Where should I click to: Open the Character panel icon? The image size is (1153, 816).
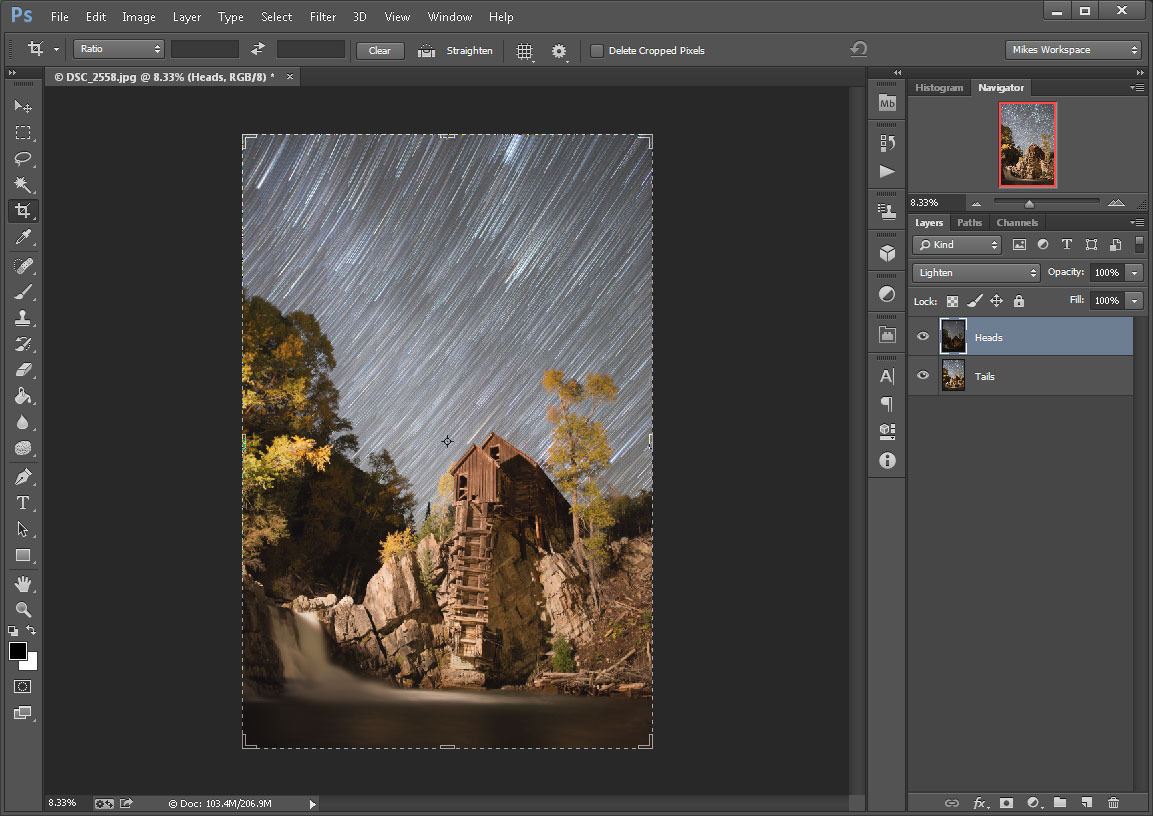[888, 376]
